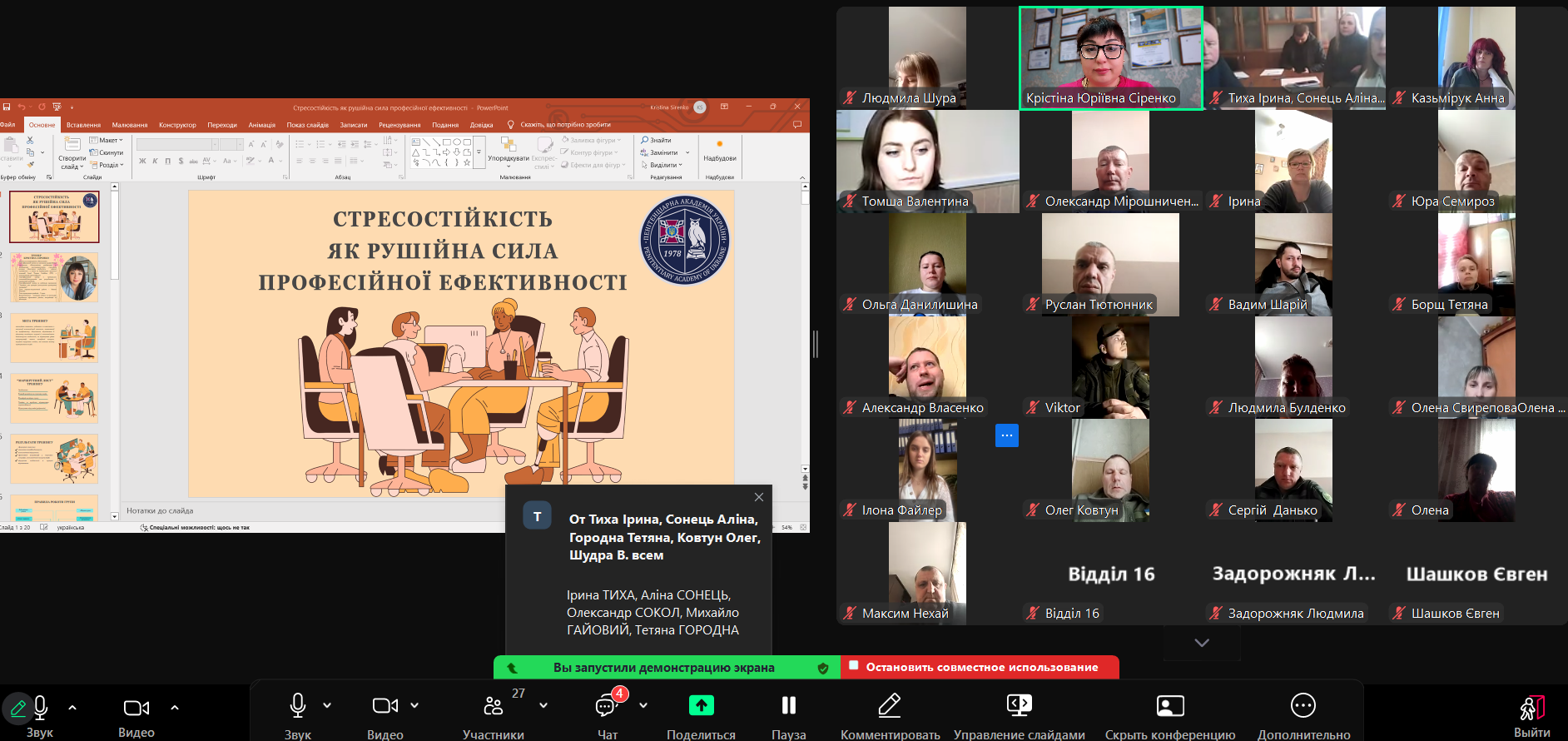
Task: Click the green Share screen icon
Action: tap(701, 706)
